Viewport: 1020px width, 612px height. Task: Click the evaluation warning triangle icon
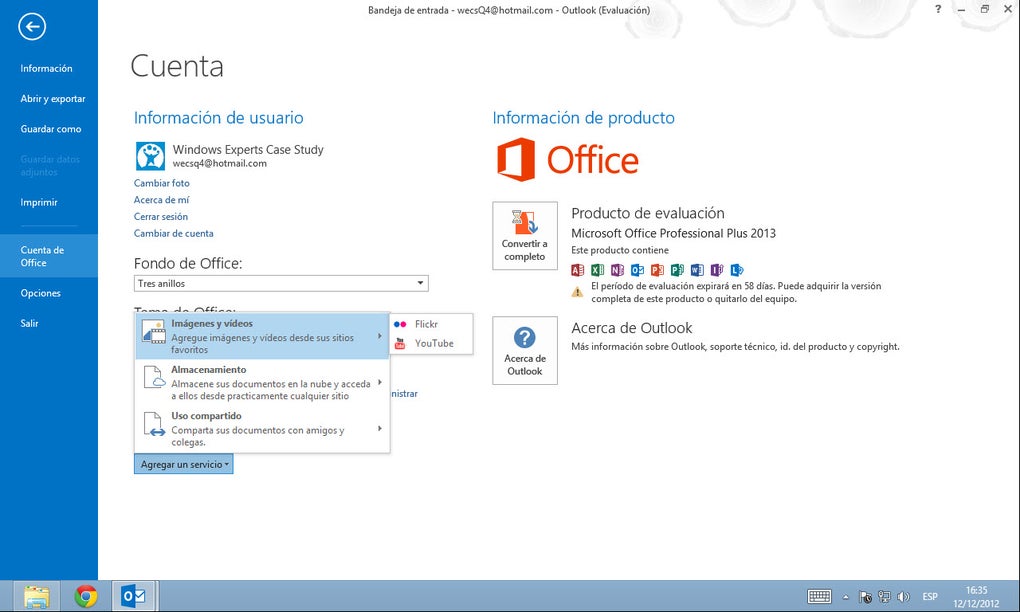577,292
